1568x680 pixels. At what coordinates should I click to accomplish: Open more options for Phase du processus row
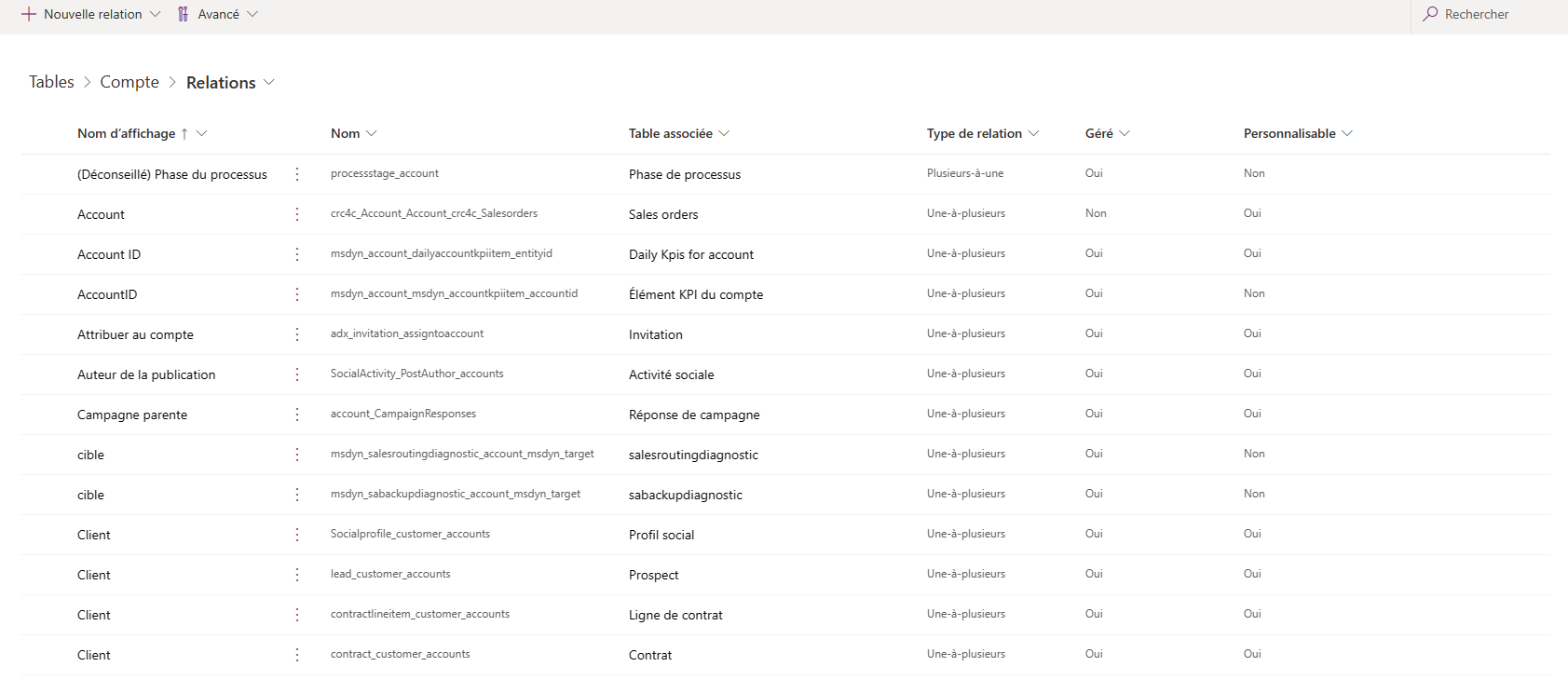297,174
